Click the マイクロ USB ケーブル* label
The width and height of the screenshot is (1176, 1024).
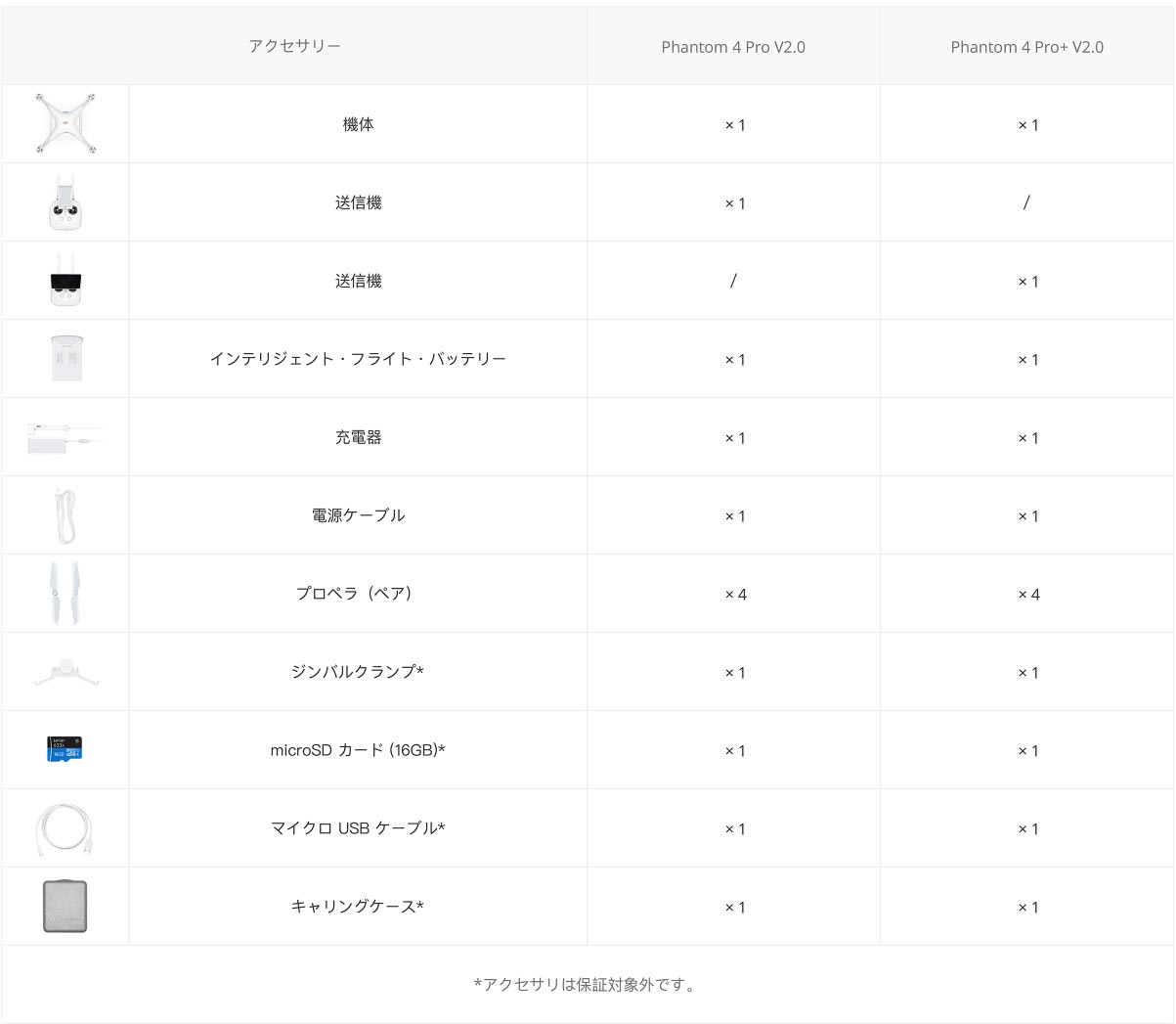tap(358, 828)
